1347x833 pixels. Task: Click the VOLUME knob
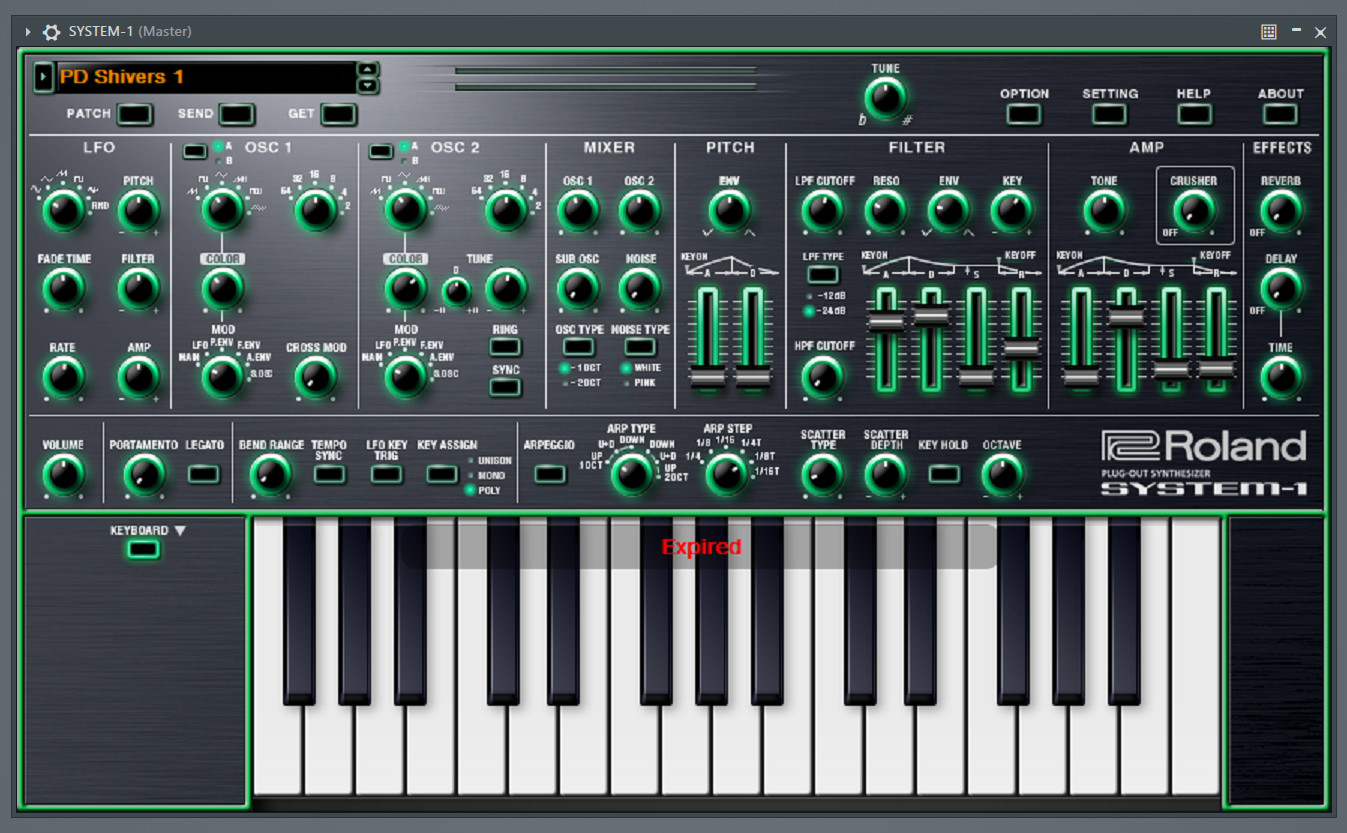pyautogui.click(x=63, y=475)
